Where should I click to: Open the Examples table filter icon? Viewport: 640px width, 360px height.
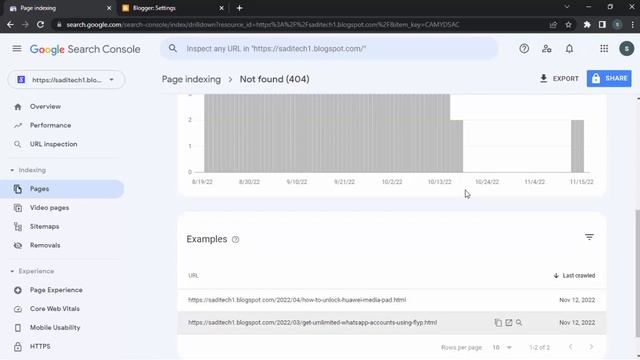(x=589, y=237)
